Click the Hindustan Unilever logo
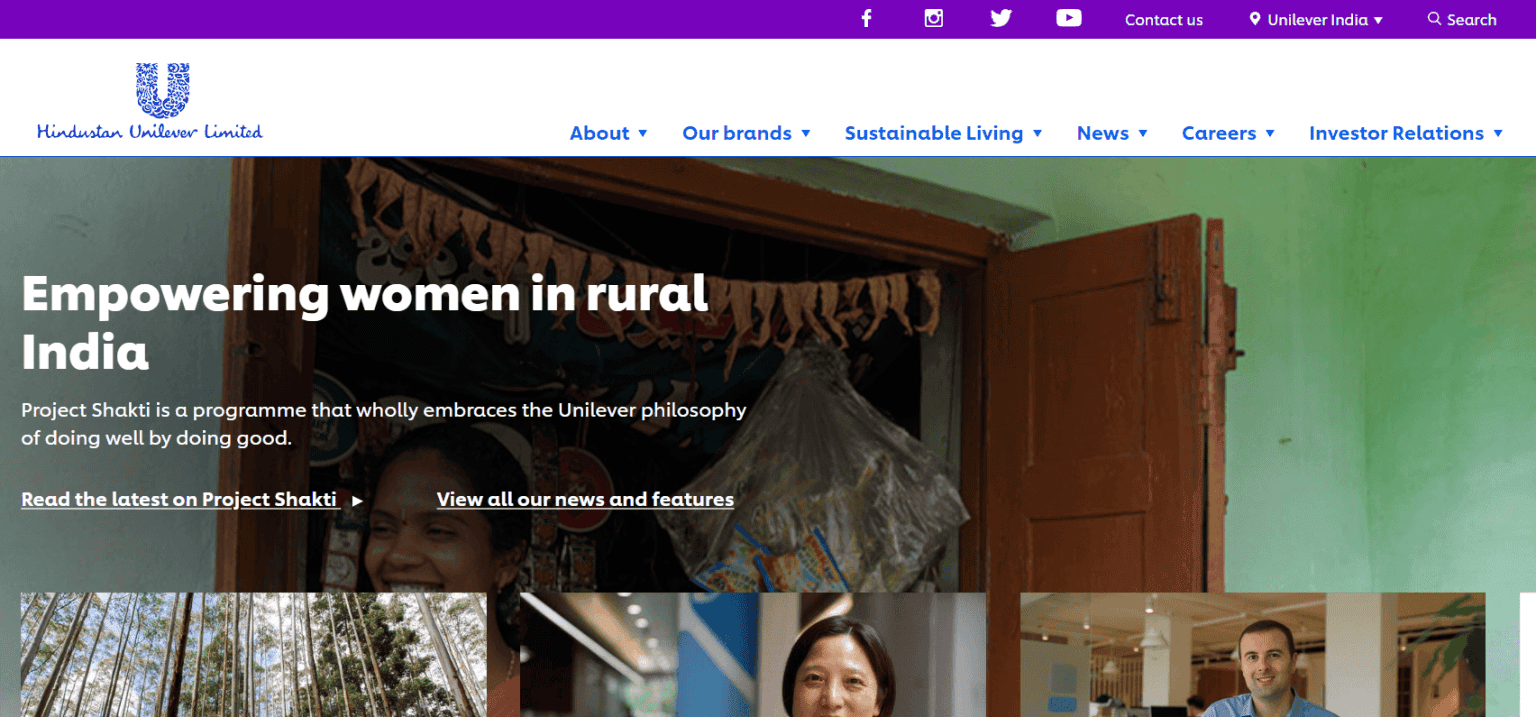Screen dimensions: 1536x717 [x=150, y=101]
